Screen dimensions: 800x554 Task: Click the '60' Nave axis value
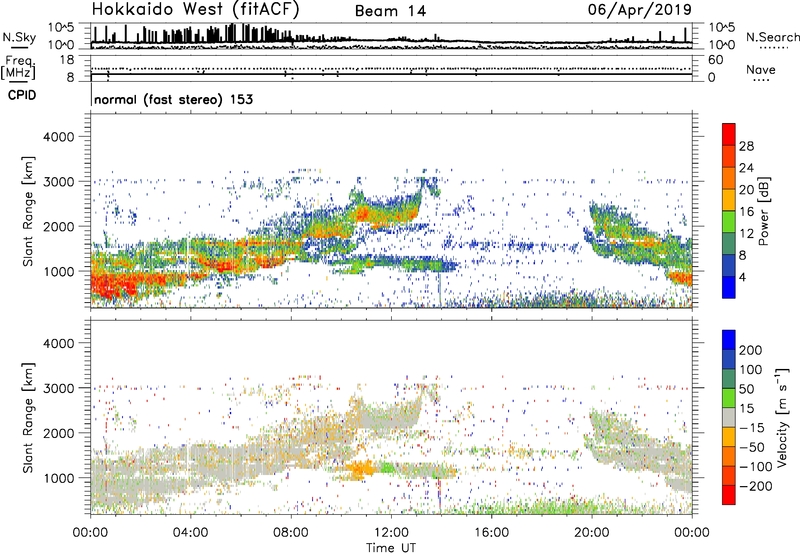point(716,60)
